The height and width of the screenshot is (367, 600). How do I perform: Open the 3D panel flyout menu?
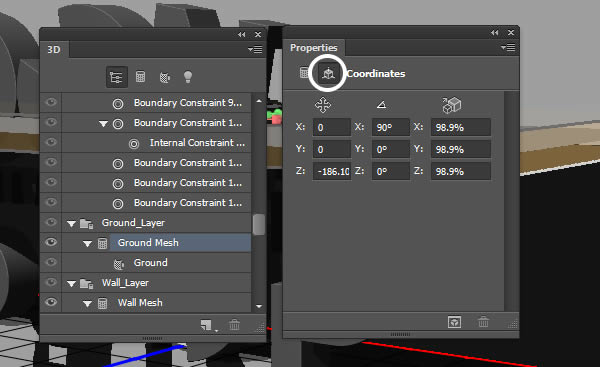pyautogui.click(x=255, y=49)
